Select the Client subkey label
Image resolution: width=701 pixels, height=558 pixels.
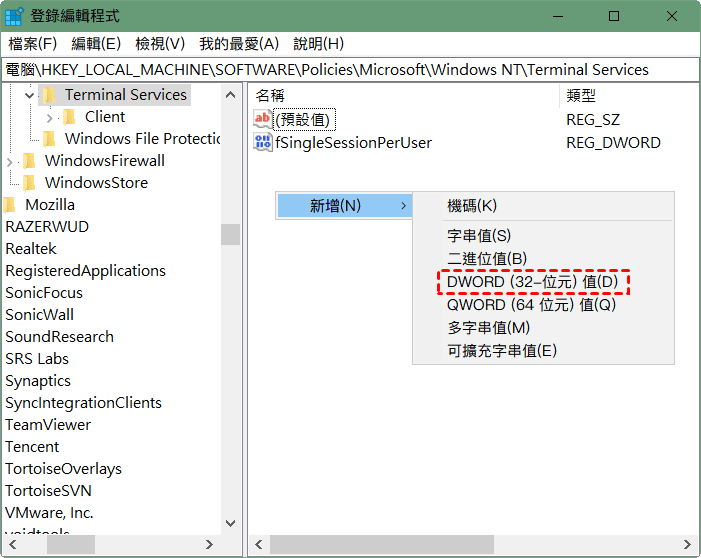(x=105, y=117)
